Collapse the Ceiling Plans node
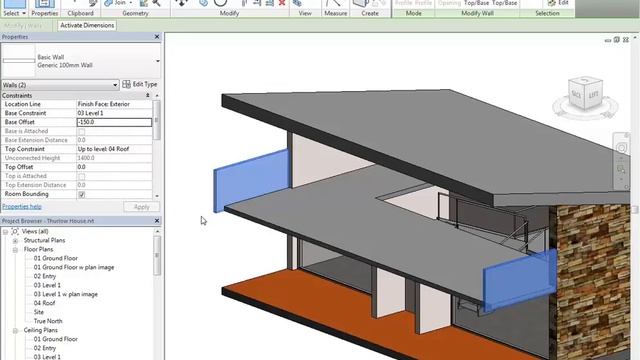The image size is (640, 360). tap(15, 331)
